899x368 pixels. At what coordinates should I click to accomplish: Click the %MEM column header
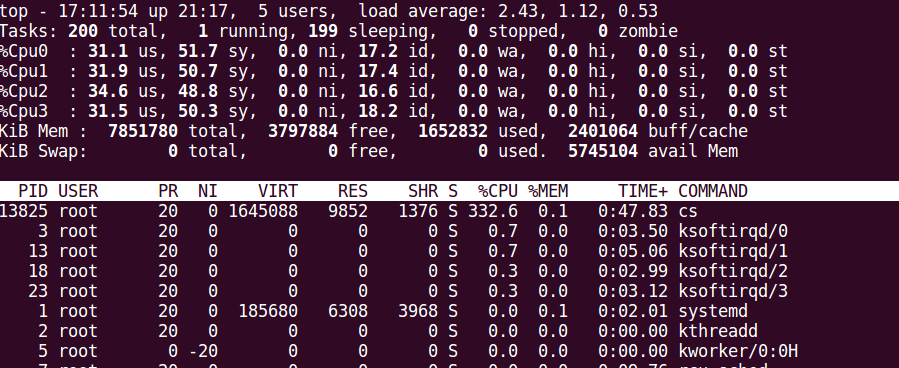[548, 191]
